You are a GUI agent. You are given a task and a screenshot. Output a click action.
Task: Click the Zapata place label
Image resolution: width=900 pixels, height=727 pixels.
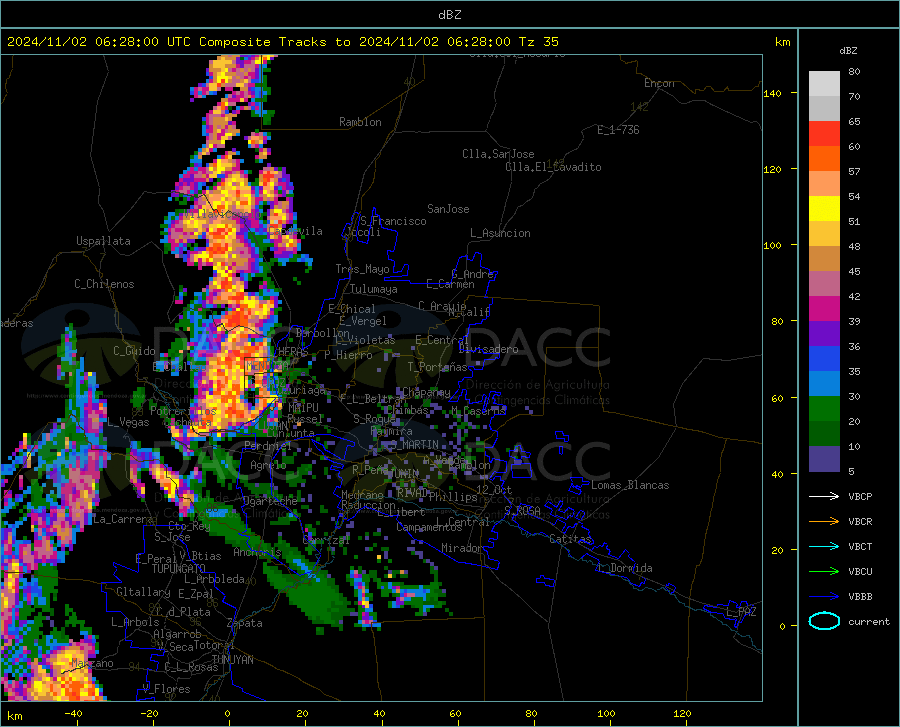click(x=245, y=623)
